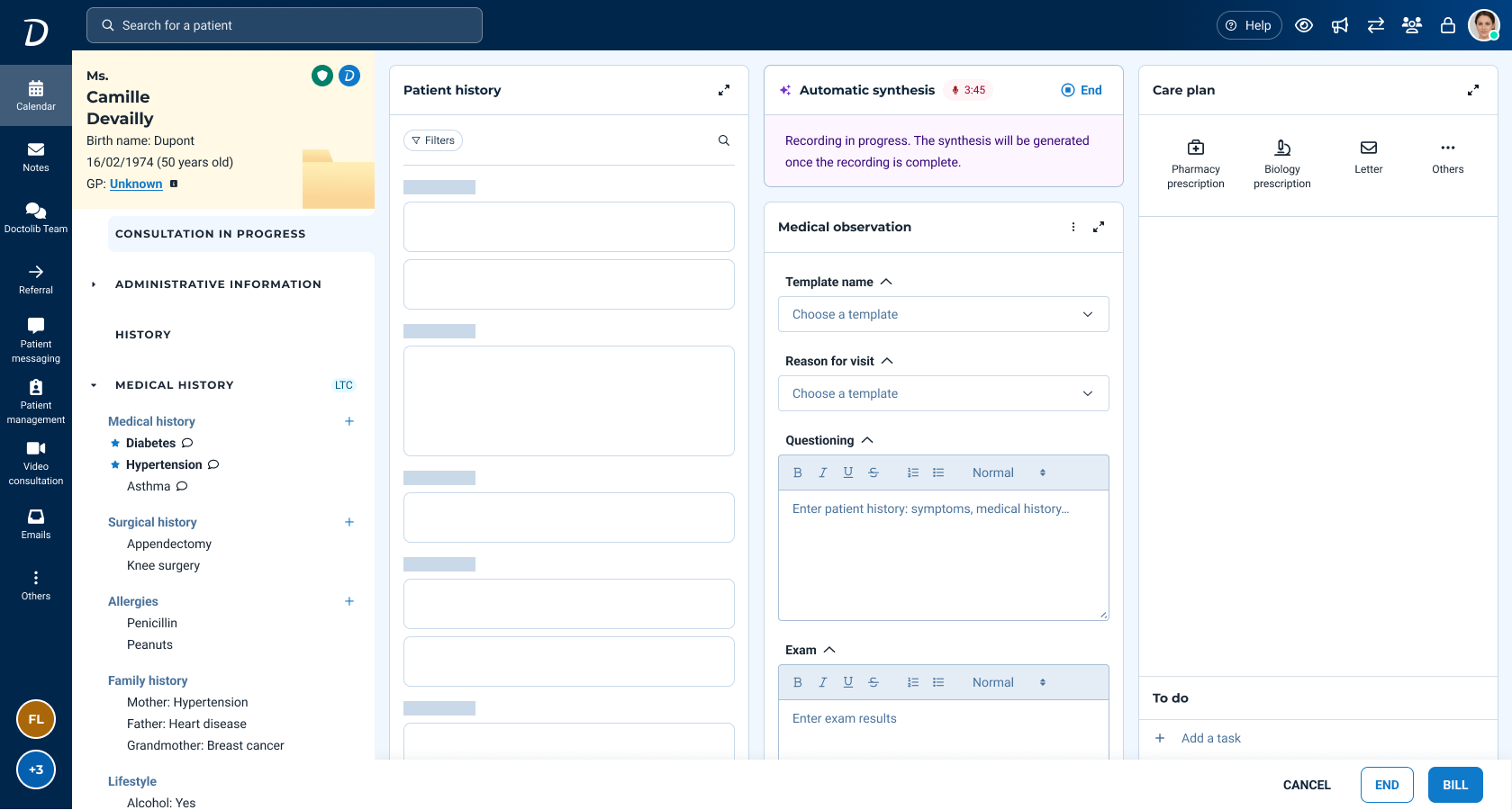
Task: Toggle numbered list in Questioning editor
Action: [x=913, y=472]
